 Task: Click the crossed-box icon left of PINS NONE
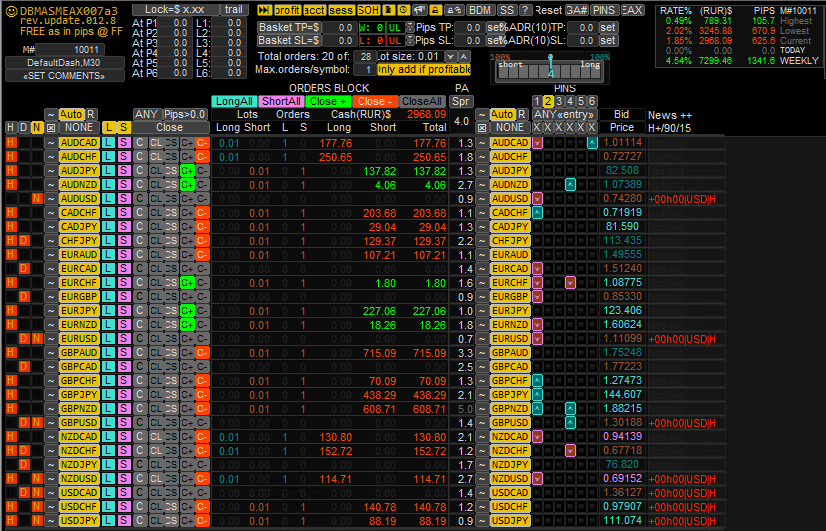(481, 127)
